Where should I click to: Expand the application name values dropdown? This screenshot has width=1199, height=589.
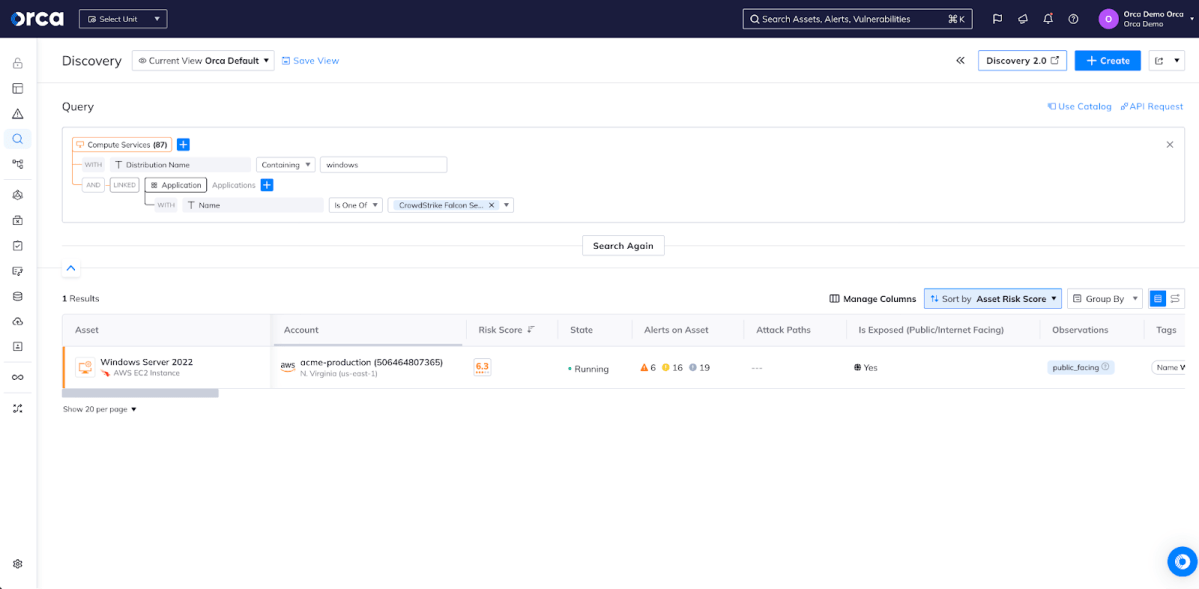[506, 206]
